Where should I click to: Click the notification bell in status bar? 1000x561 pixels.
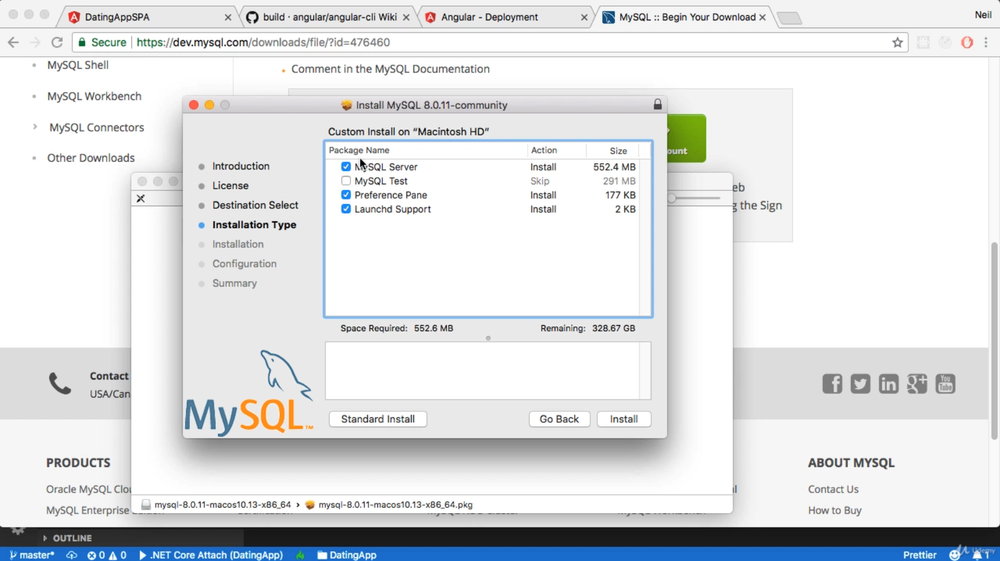(978, 555)
